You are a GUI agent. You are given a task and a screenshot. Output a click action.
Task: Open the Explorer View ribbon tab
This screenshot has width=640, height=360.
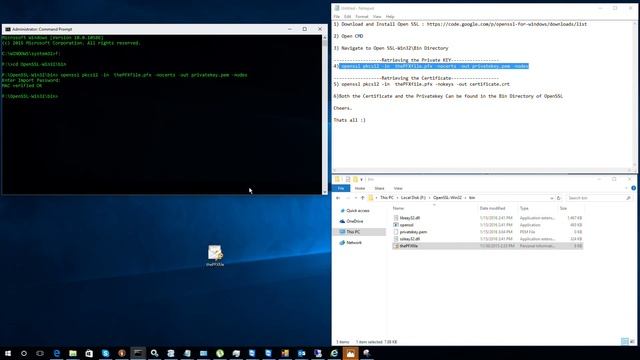pos(398,188)
